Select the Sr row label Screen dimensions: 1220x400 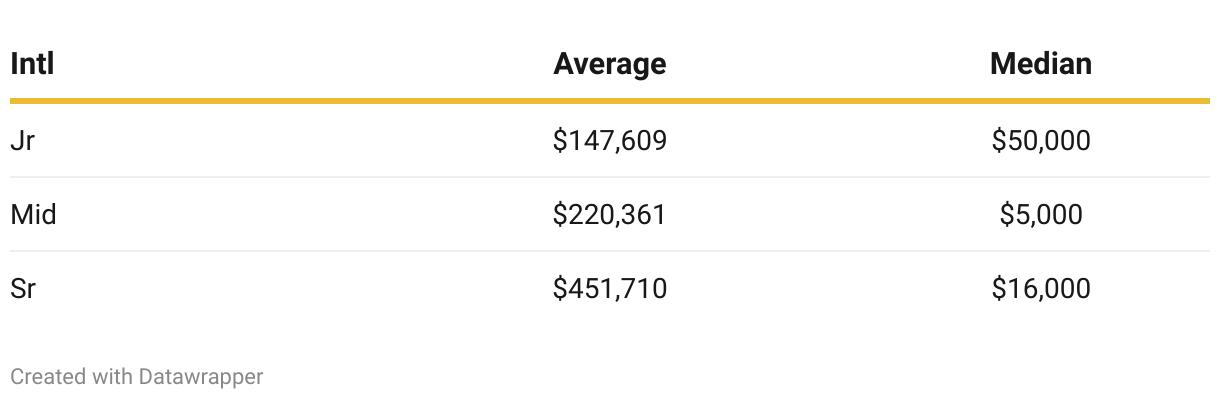(x=24, y=288)
